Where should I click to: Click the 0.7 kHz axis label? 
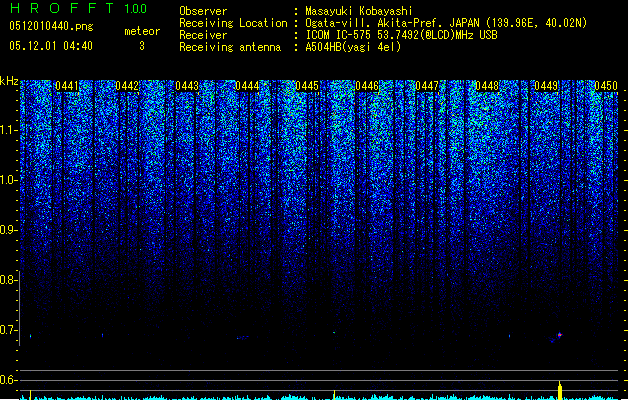click(8, 330)
